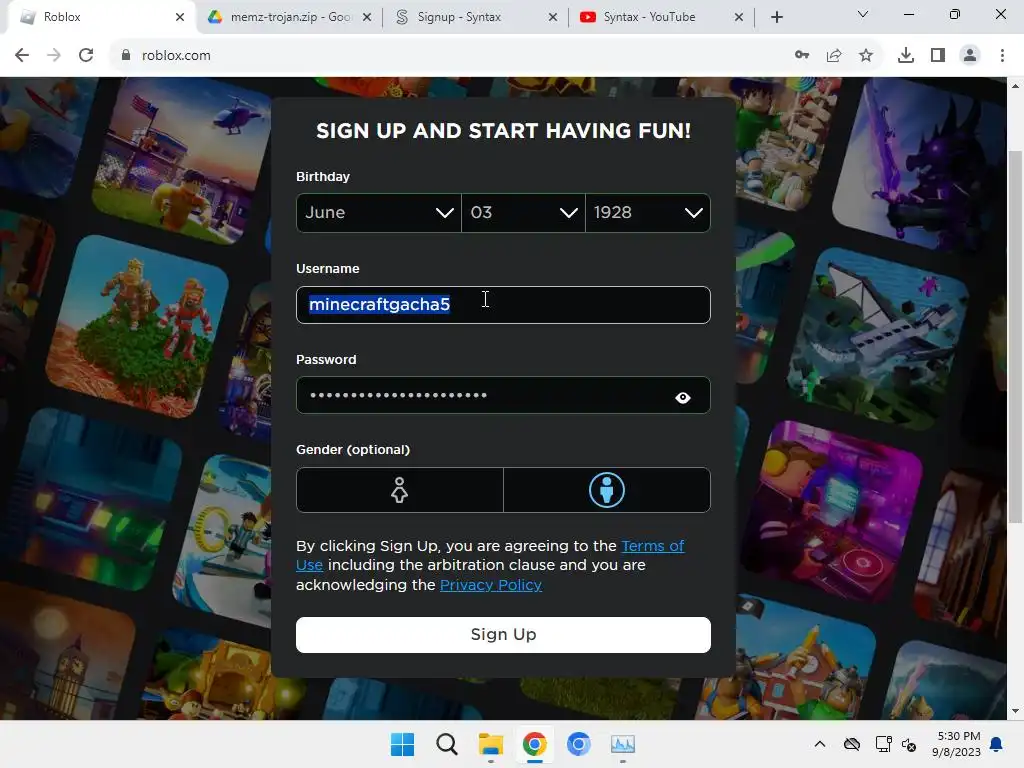
Task: Close the Syntax - YouTube tab
Action: (x=739, y=17)
